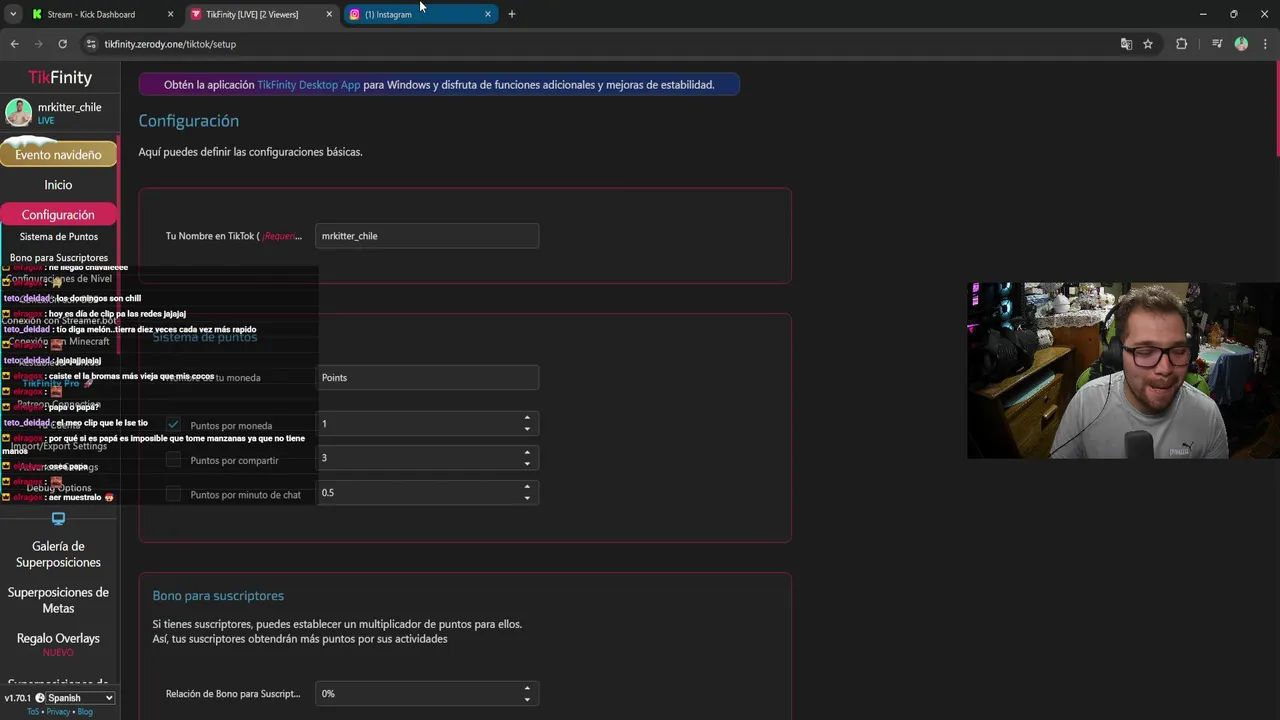Reload the TikFinity page

pyautogui.click(x=63, y=44)
